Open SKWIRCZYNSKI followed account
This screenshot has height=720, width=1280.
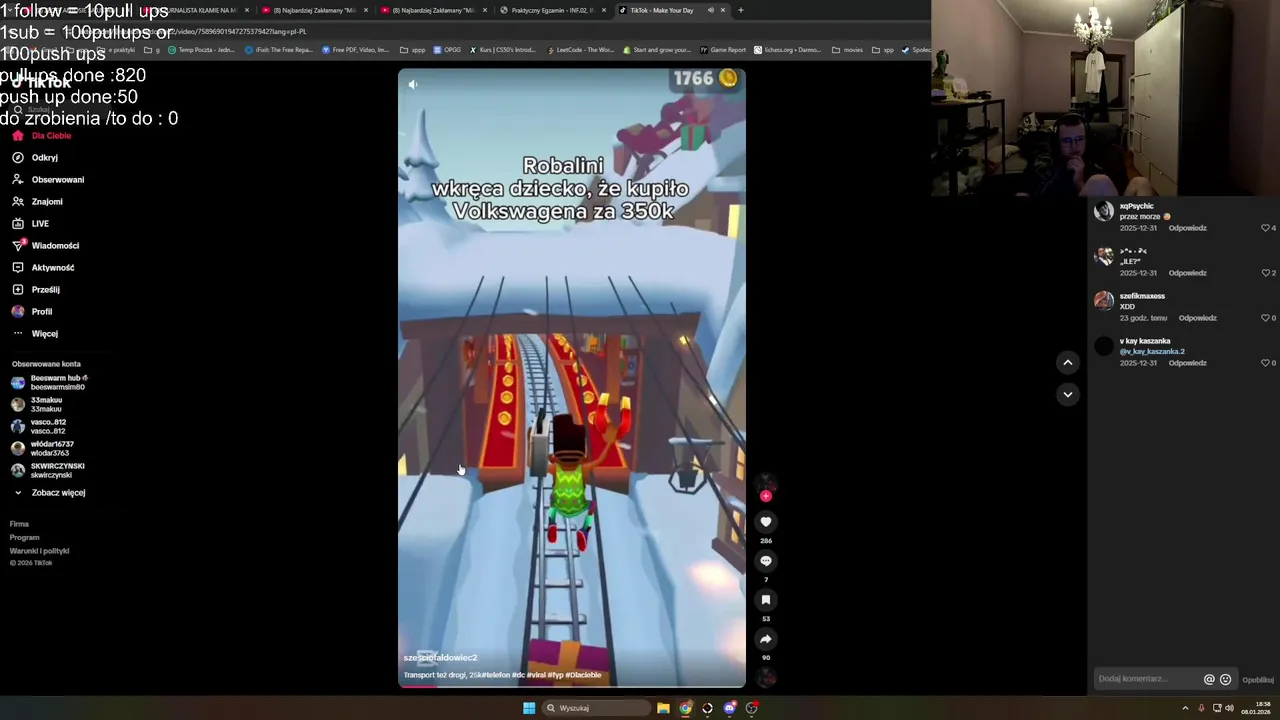[48, 470]
